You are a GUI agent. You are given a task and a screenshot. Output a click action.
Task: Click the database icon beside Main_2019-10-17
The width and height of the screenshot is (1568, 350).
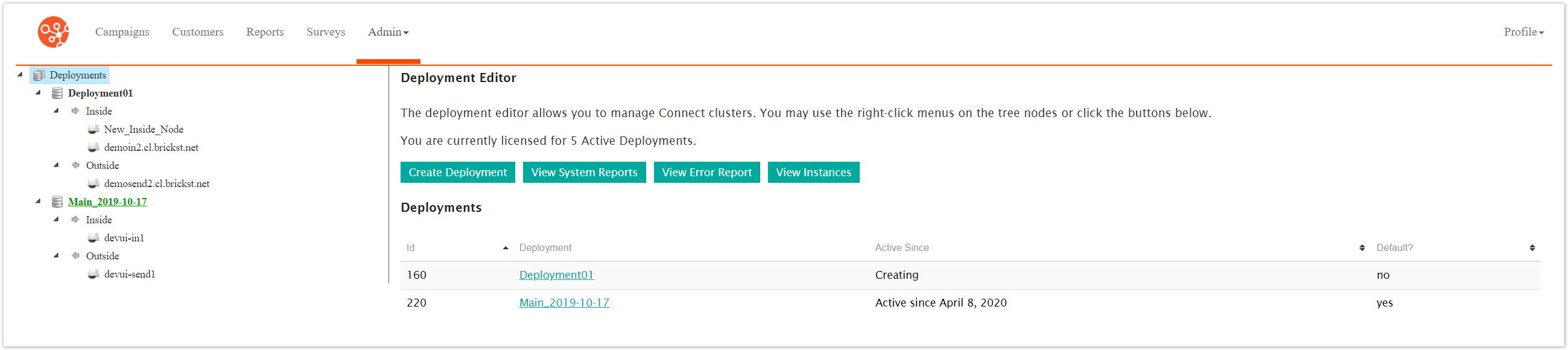pos(57,201)
